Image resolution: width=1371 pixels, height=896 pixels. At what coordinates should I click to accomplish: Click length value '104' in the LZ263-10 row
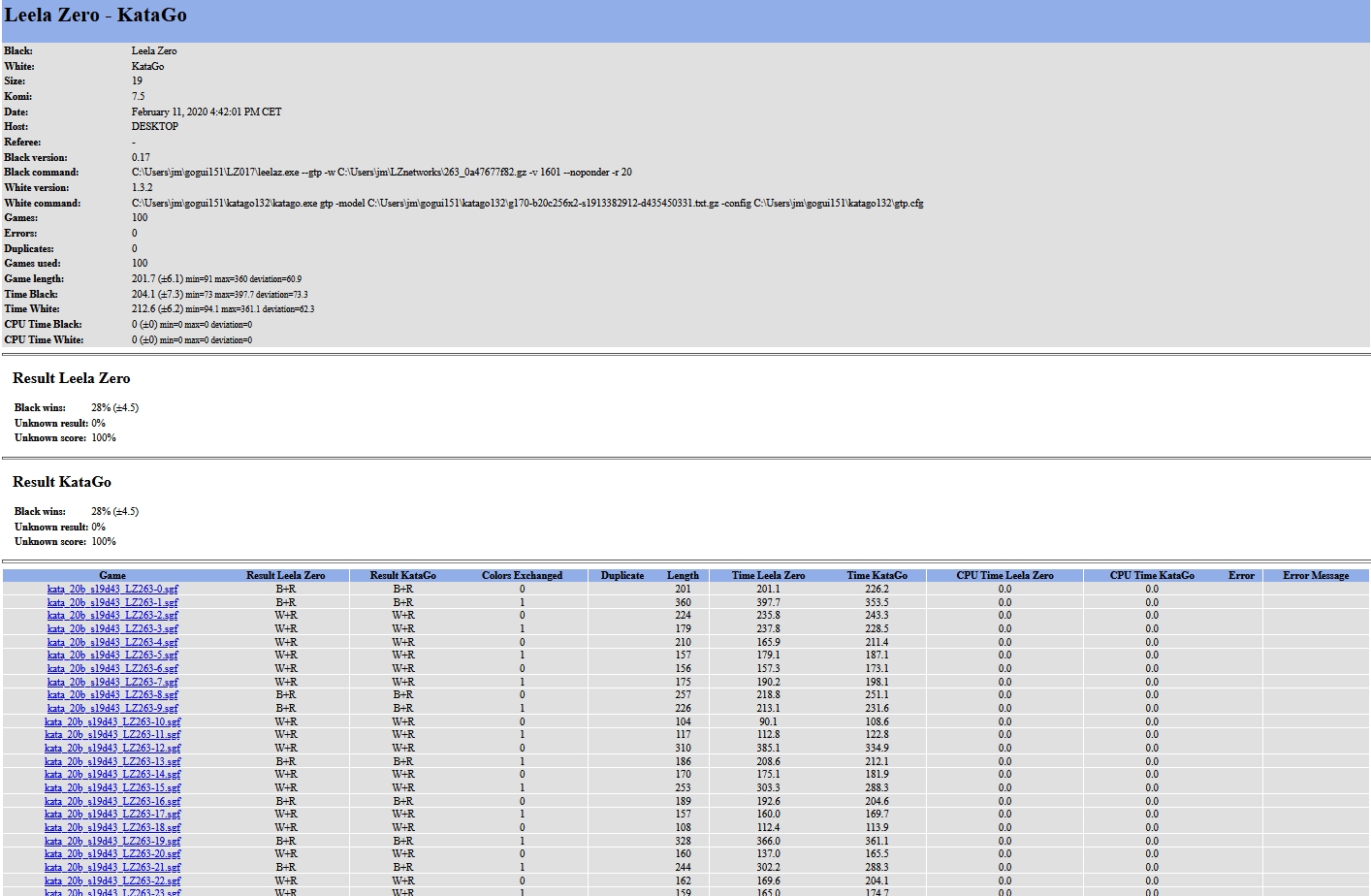point(683,721)
